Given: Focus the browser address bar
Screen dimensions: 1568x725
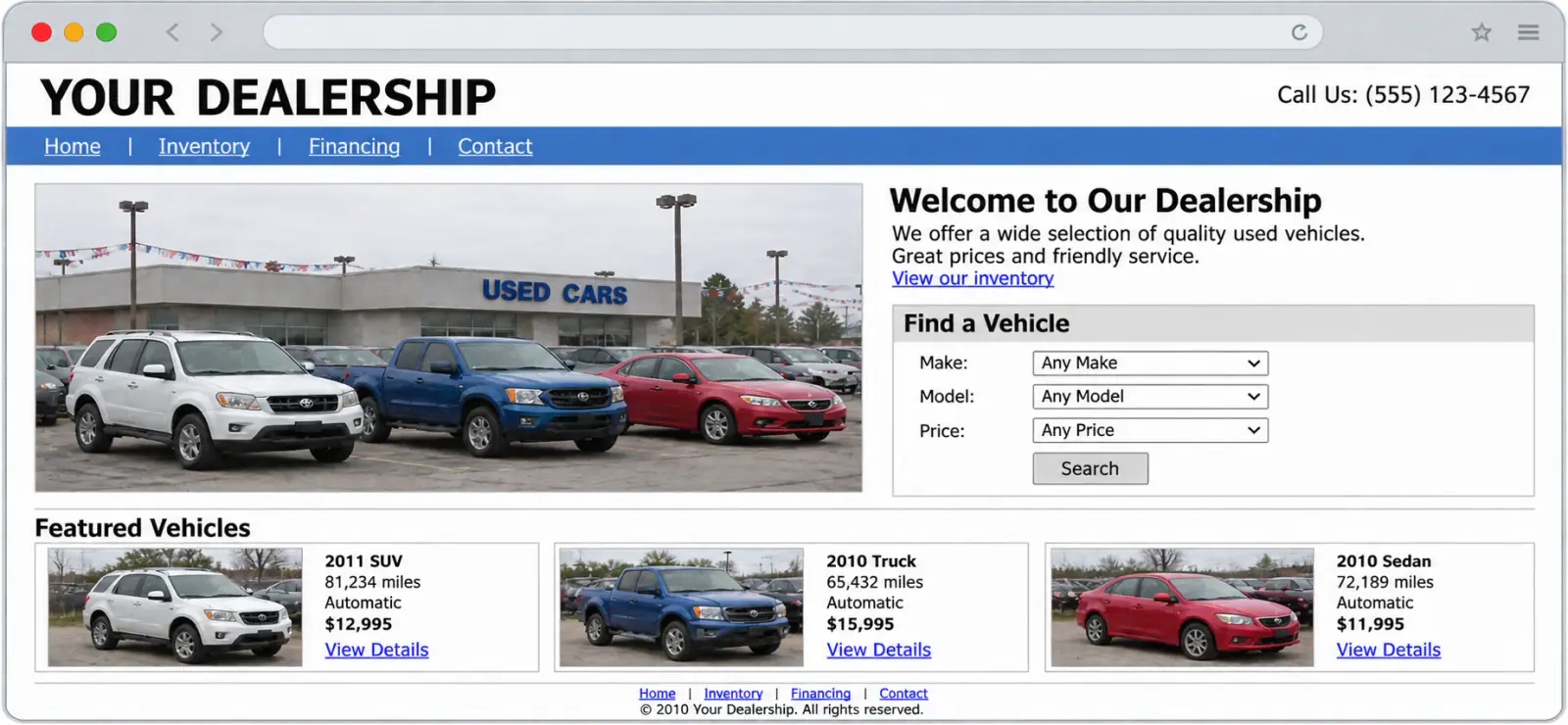Looking at the screenshot, I should [x=793, y=32].
